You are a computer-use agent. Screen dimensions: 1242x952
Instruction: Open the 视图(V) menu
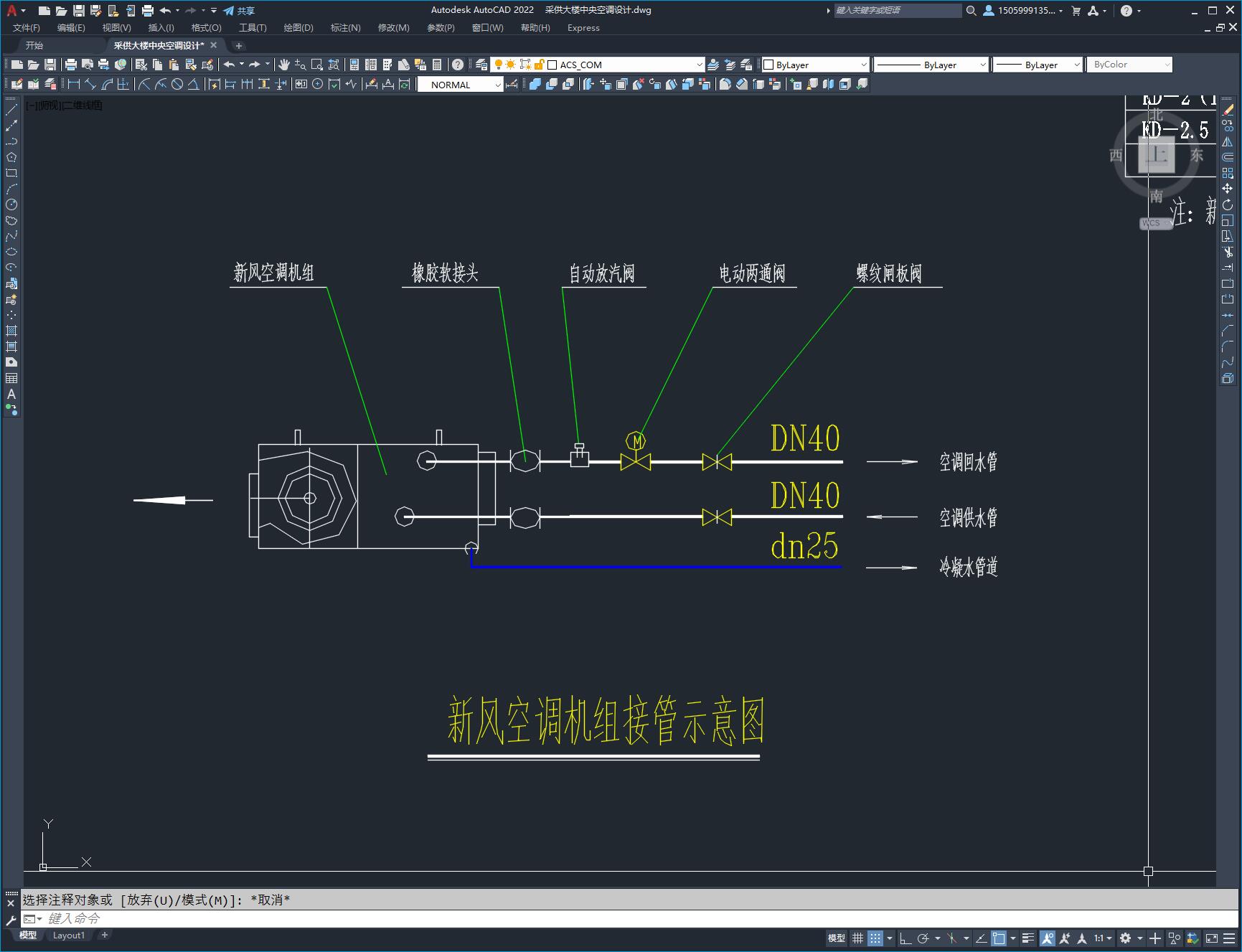point(116,28)
